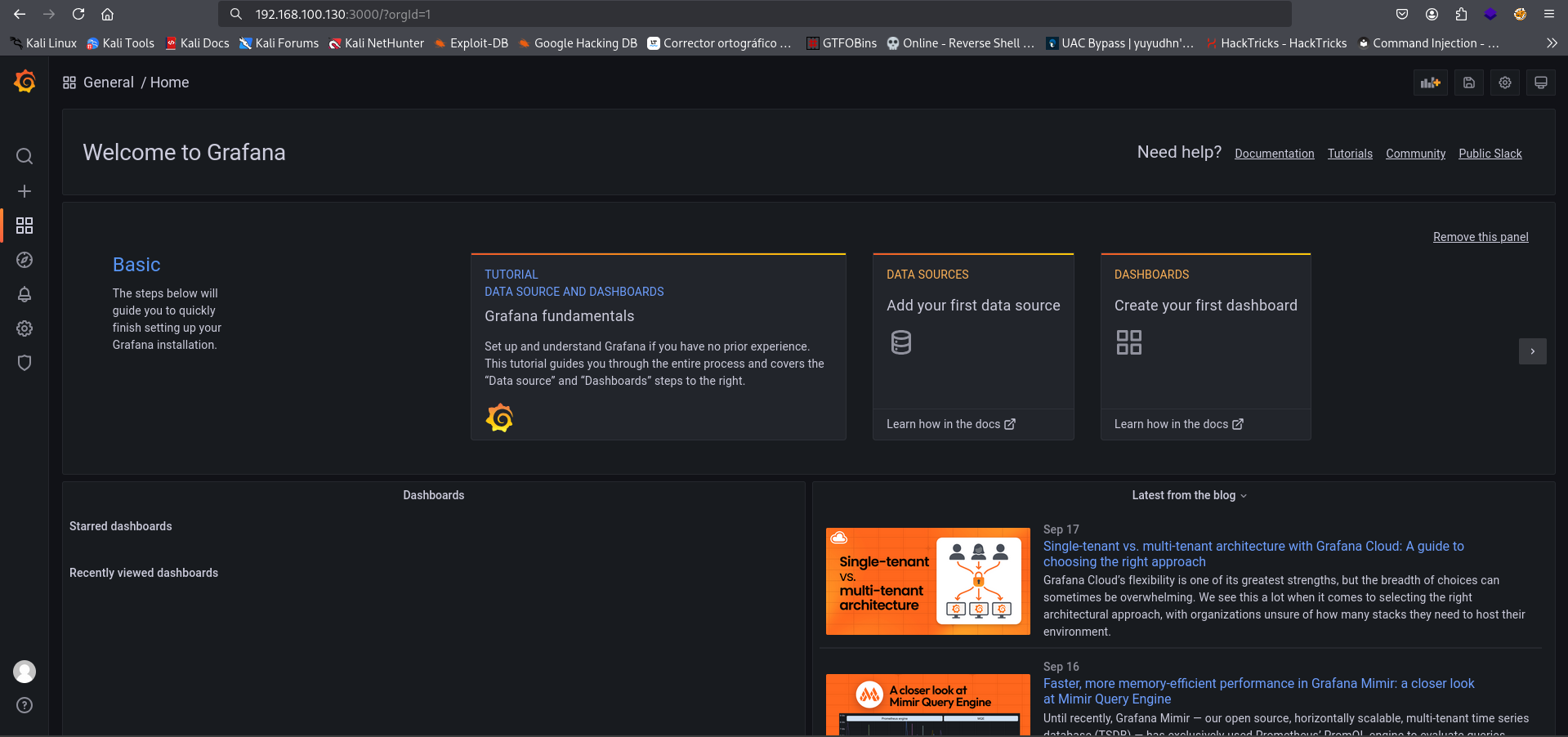The width and height of the screenshot is (1568, 737).
Task: Open the Public Slack link
Action: (1490, 154)
